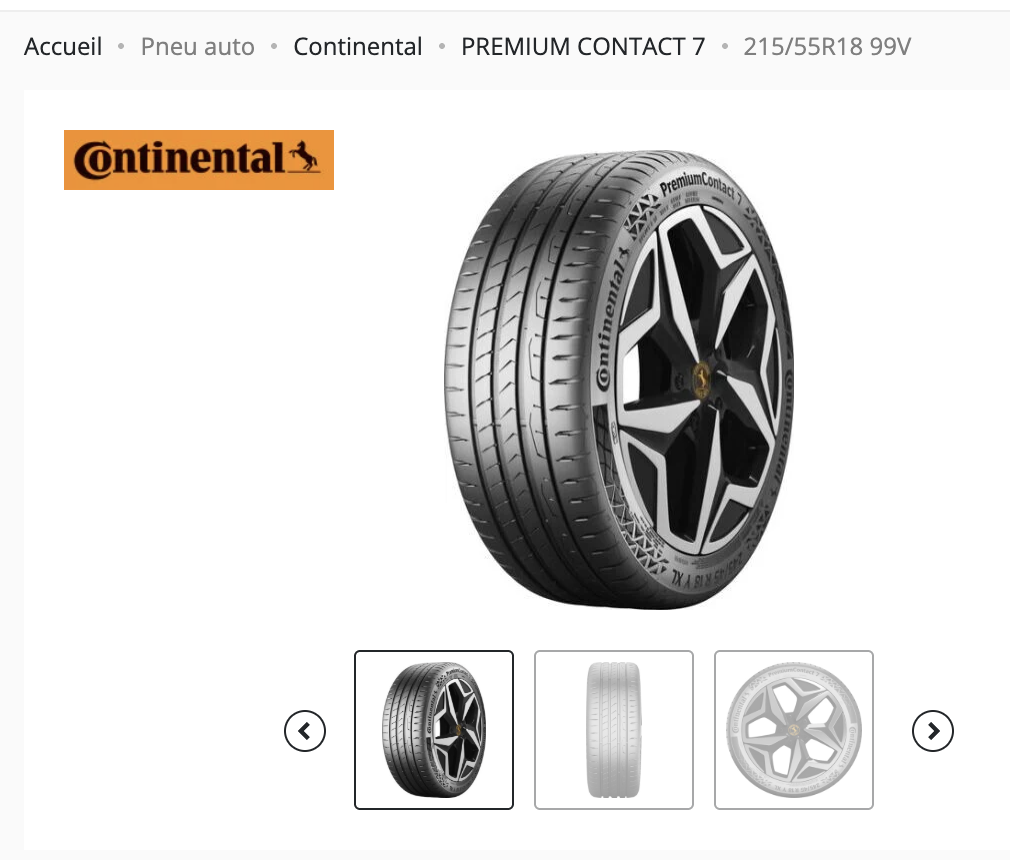Click the 215/55R18 99V breadcrumb item
Screen dimensions: 1010x860
click(827, 47)
